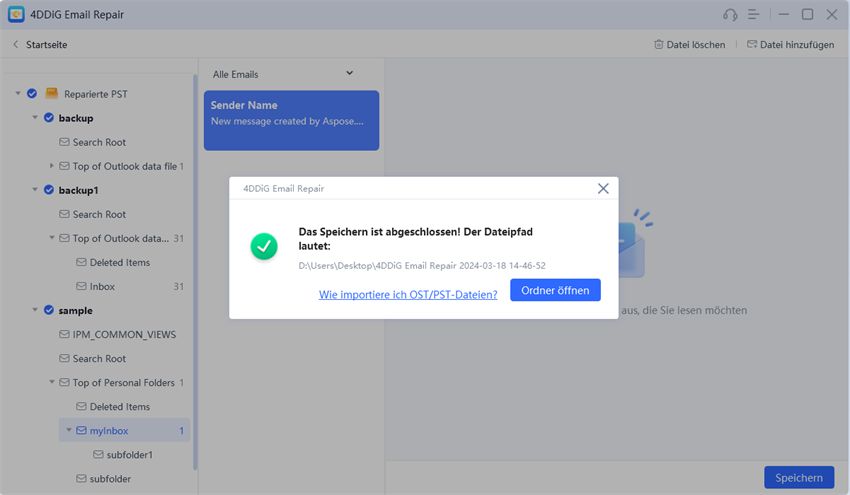
Task: Click Datei löschen in the toolbar
Action: (690, 44)
